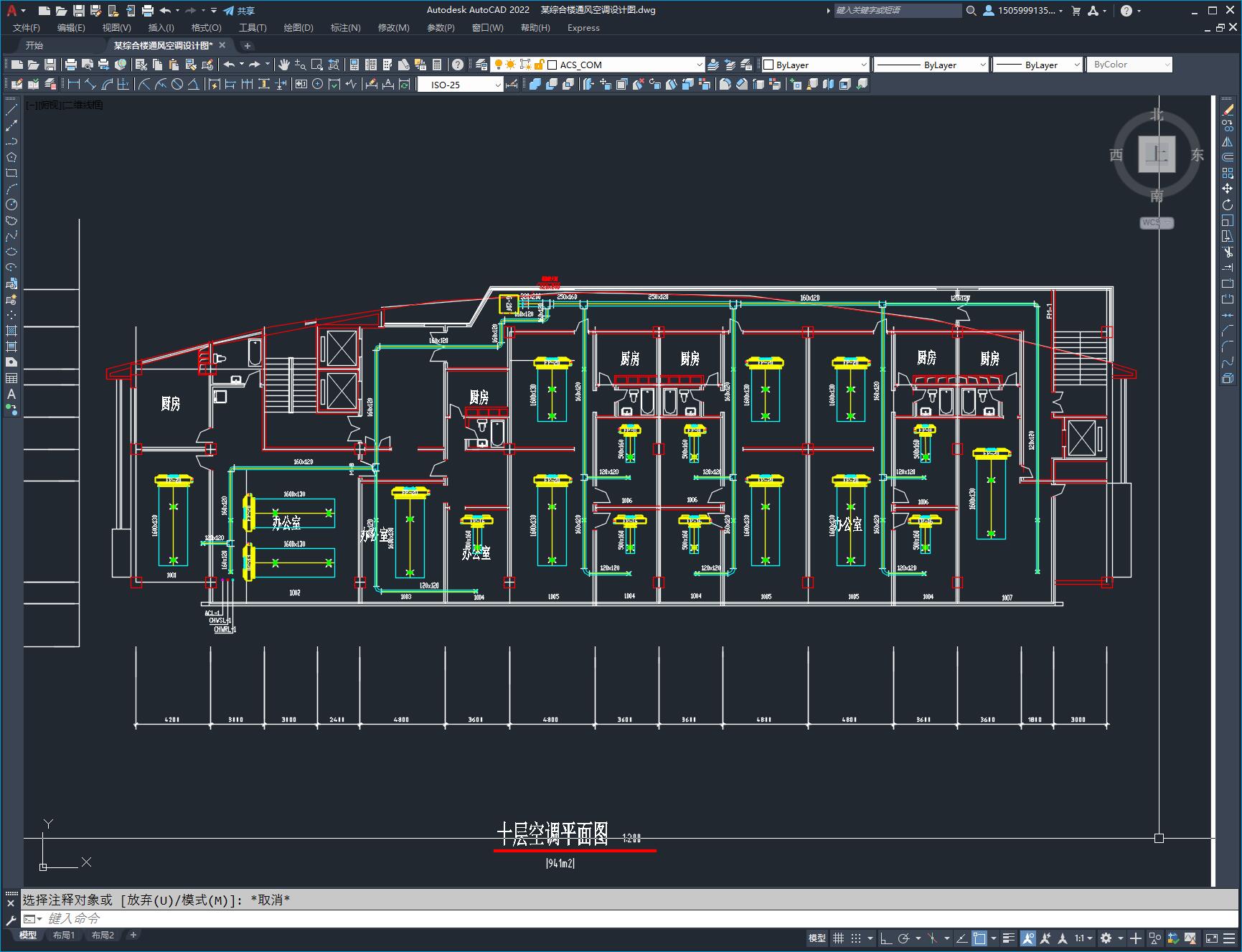1242x952 pixels.
Task: Toggle polar tracking in status bar
Action: pyautogui.click(x=903, y=938)
